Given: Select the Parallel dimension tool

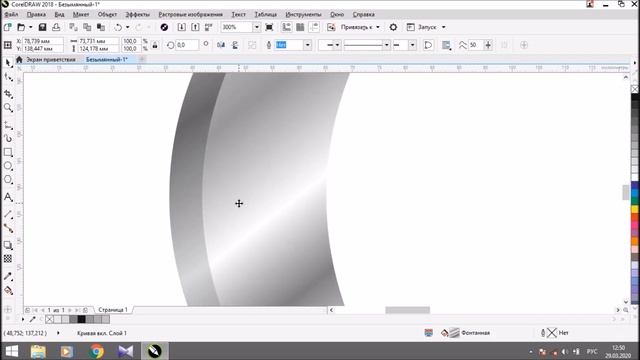Looking at the screenshot, I should 8,214.
